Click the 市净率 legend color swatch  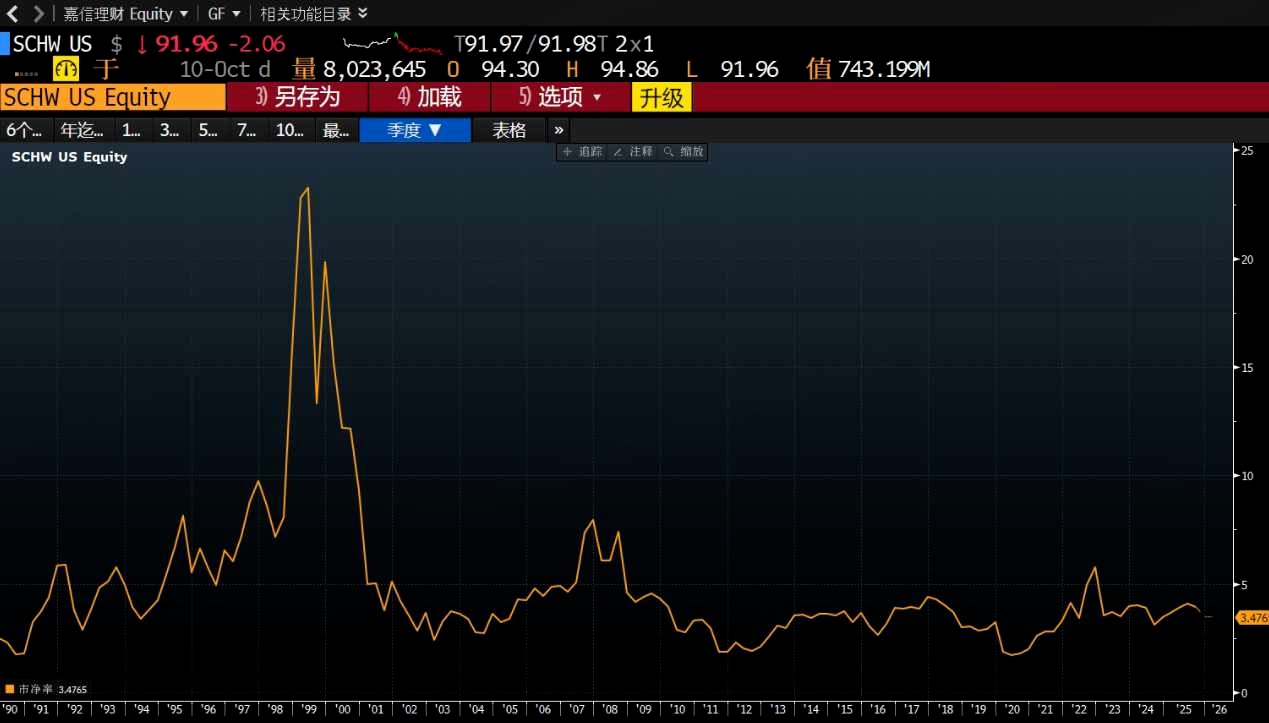coord(10,689)
